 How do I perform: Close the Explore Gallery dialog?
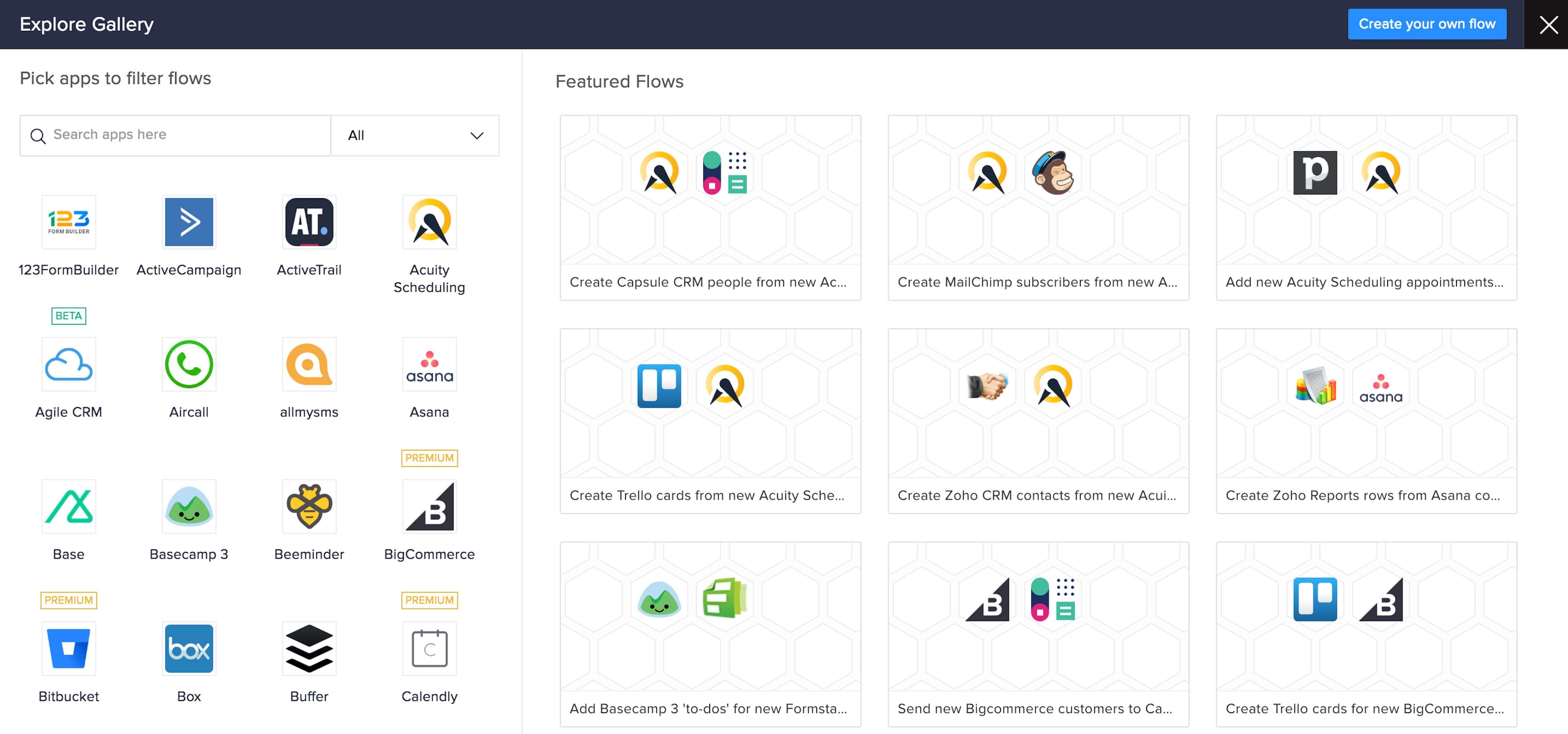(1549, 24)
